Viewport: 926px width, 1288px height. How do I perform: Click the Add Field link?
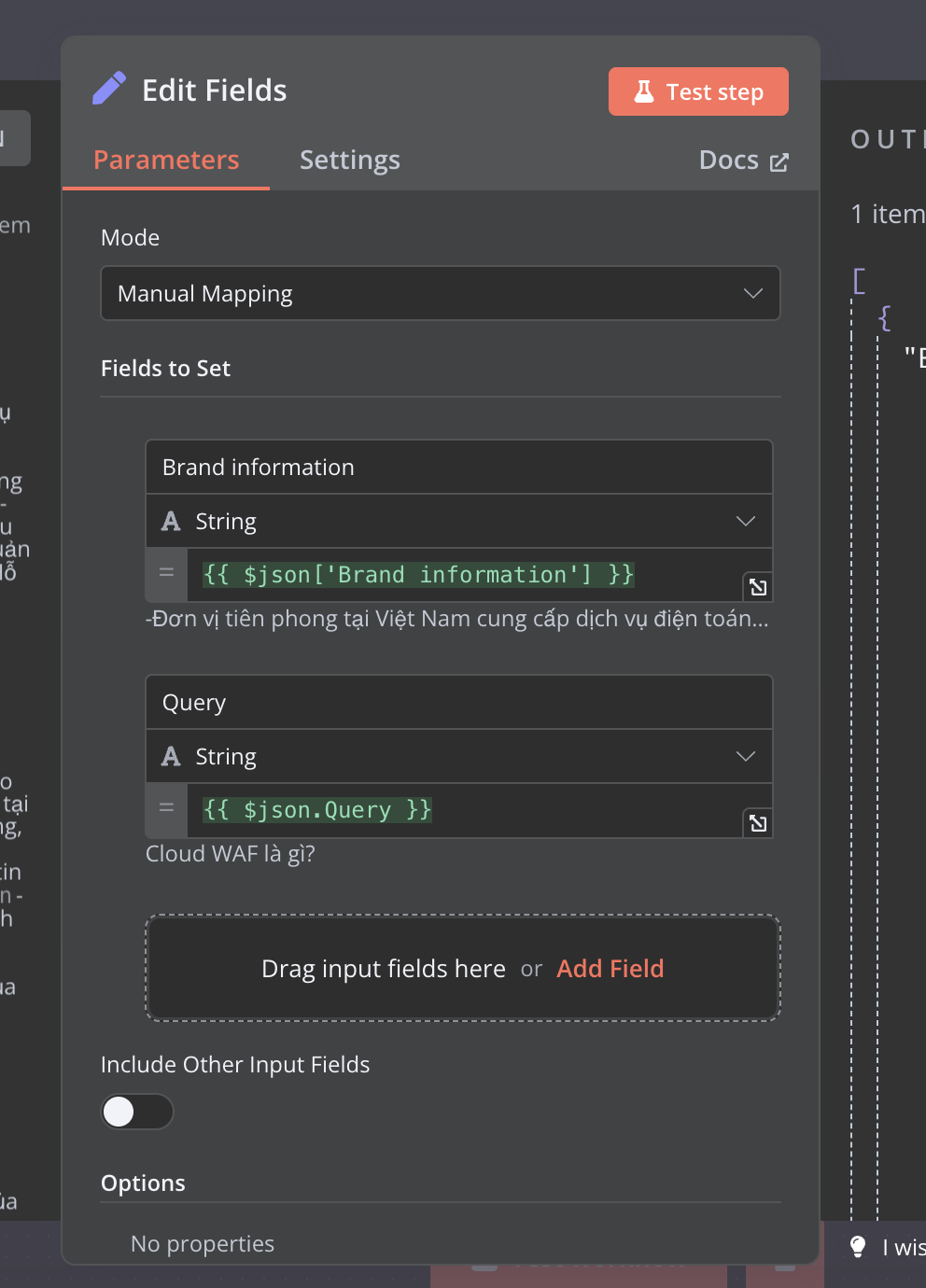(x=610, y=969)
